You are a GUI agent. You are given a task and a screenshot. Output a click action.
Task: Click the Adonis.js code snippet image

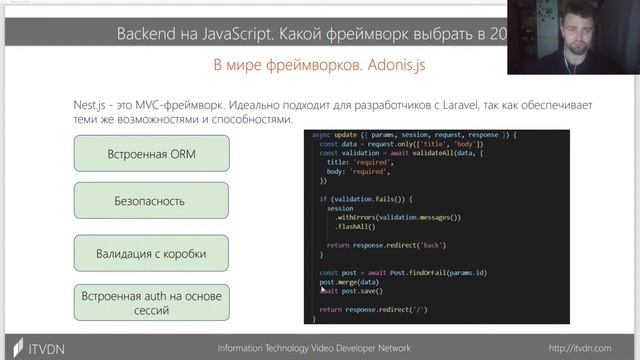(x=437, y=227)
